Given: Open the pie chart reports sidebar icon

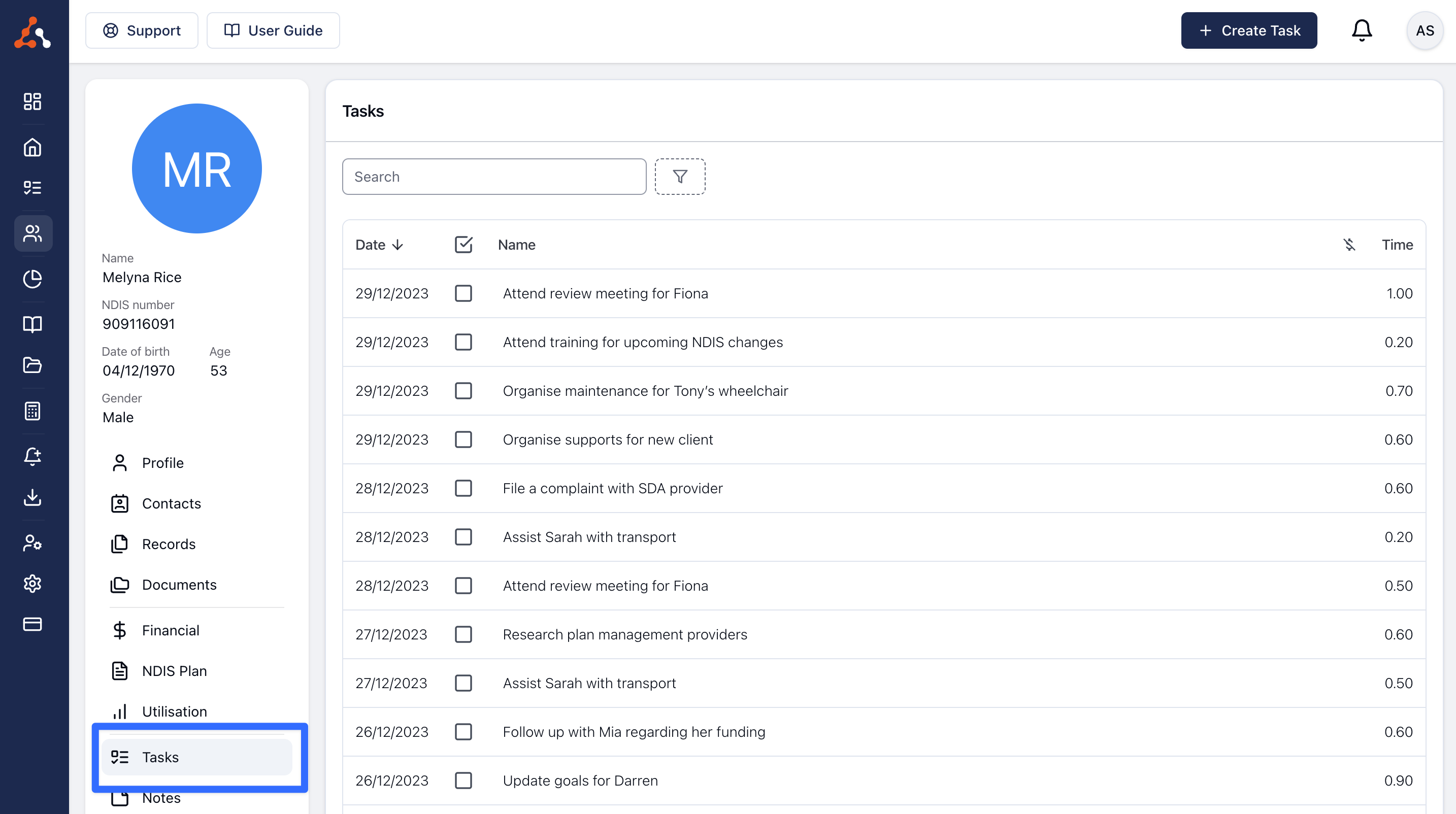Looking at the screenshot, I should point(32,279).
